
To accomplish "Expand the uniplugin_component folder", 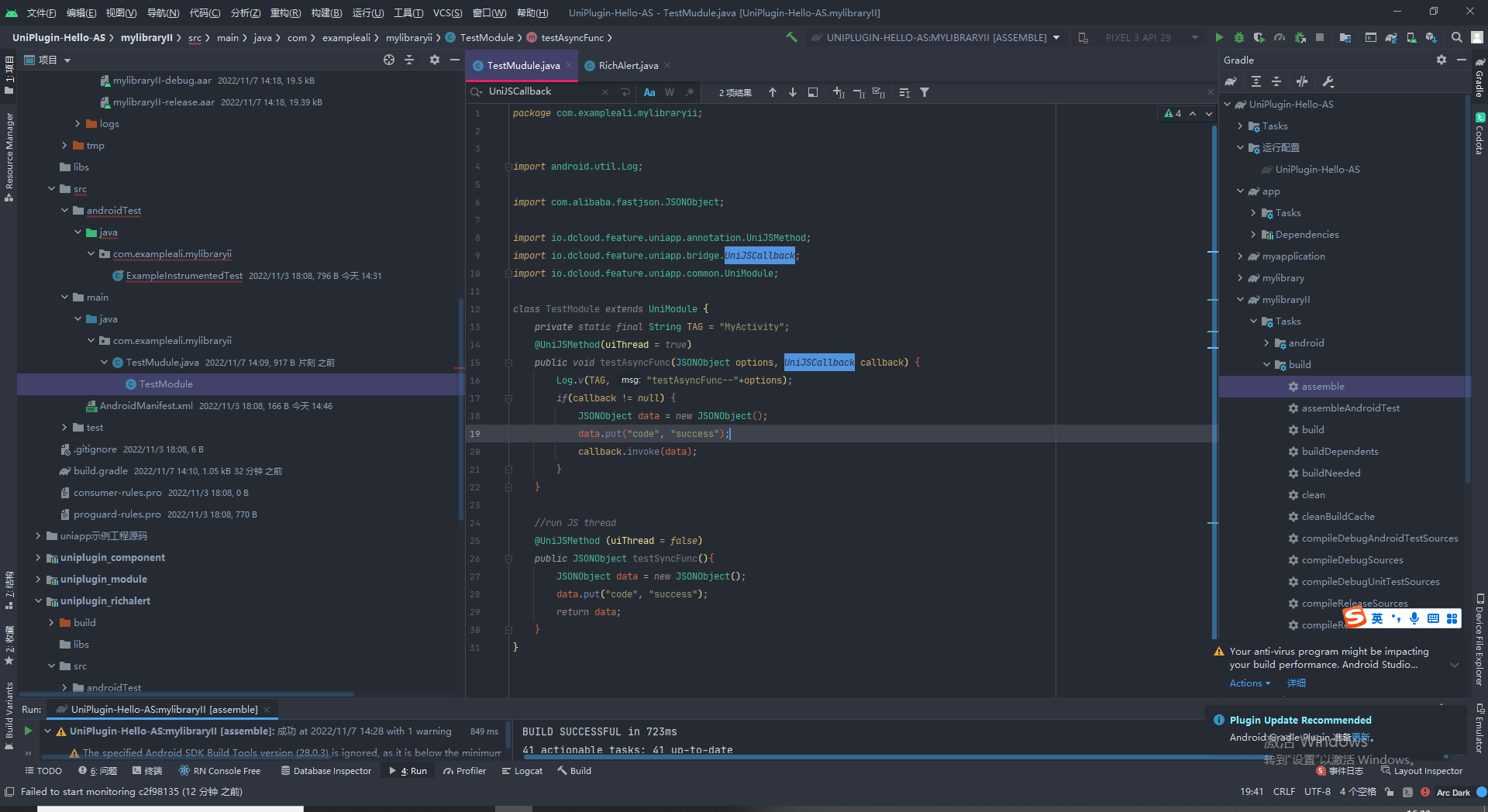I will tap(38, 558).
